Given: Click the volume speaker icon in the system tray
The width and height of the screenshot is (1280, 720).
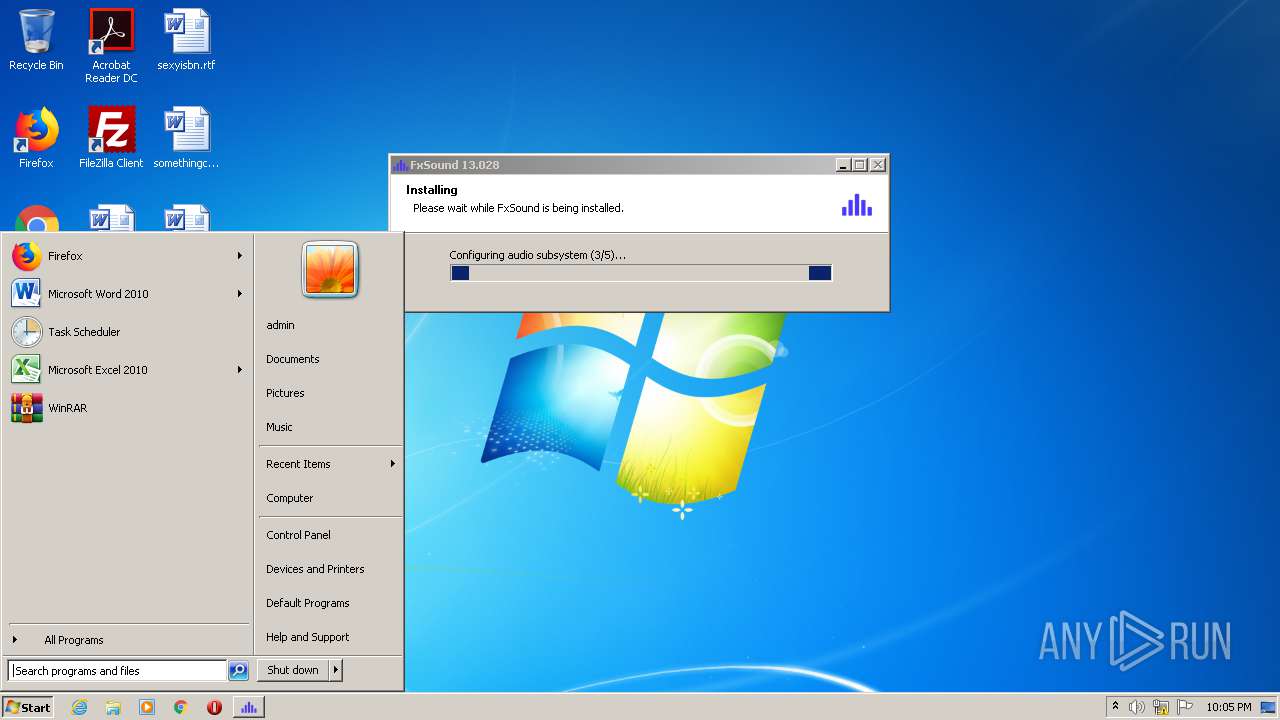Looking at the screenshot, I should coord(1137,707).
